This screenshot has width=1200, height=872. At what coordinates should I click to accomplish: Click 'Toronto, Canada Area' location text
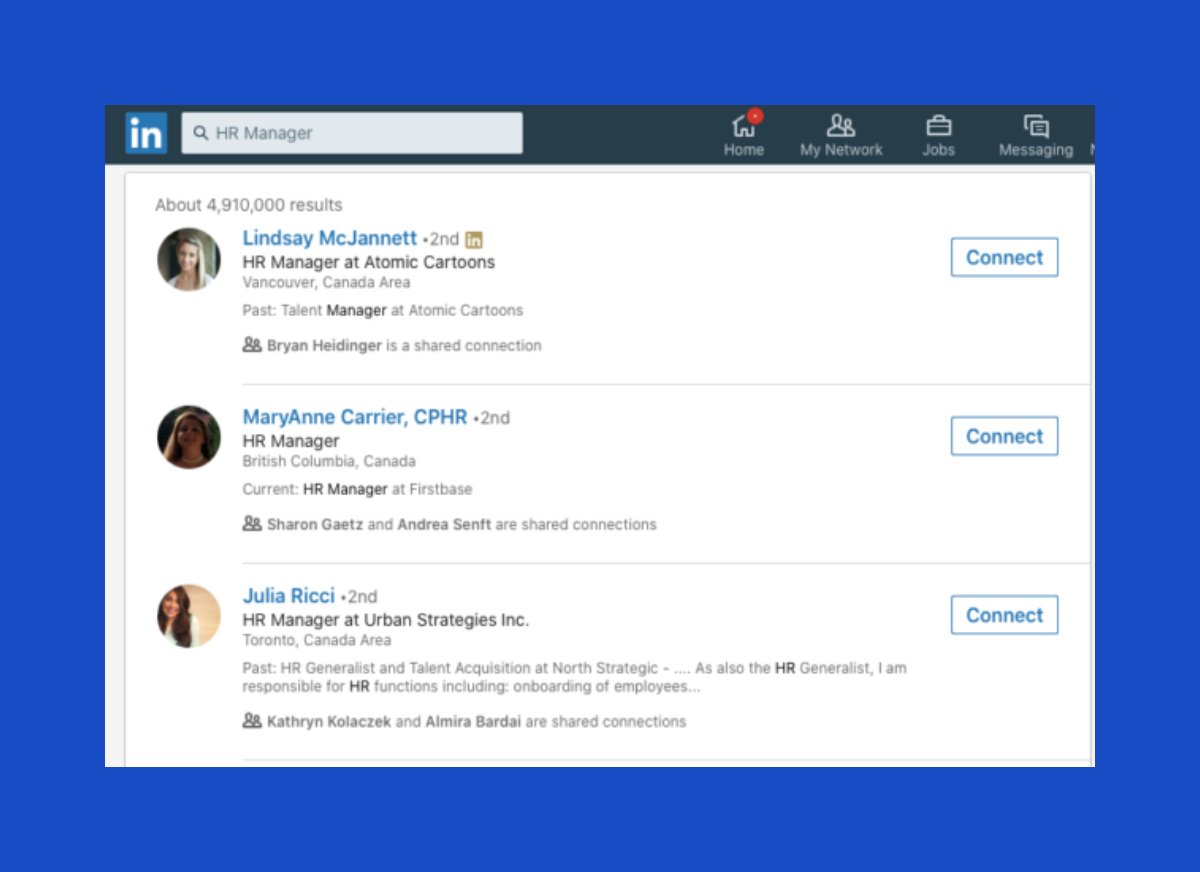317,640
